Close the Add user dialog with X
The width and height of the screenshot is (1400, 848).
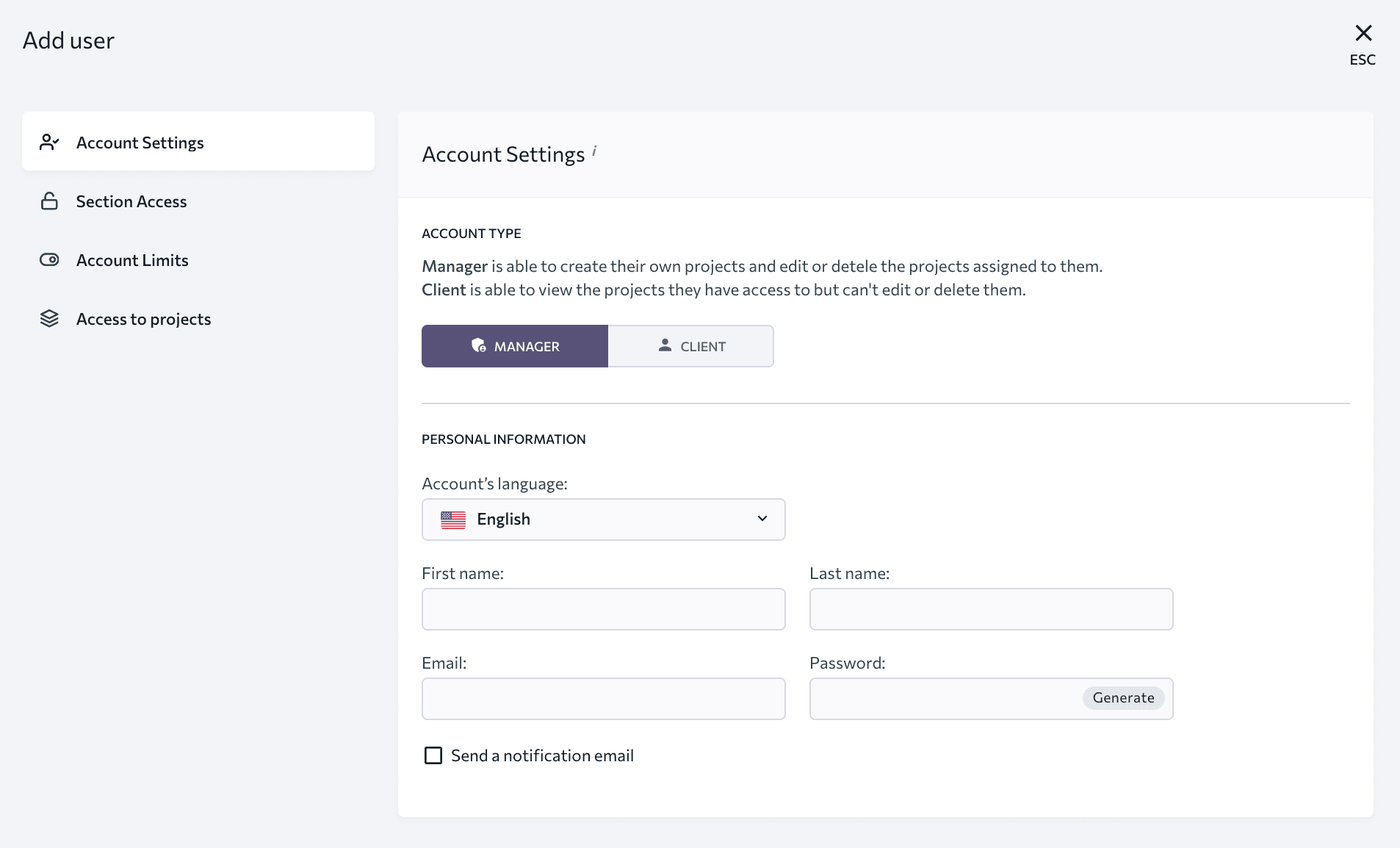pyautogui.click(x=1363, y=33)
